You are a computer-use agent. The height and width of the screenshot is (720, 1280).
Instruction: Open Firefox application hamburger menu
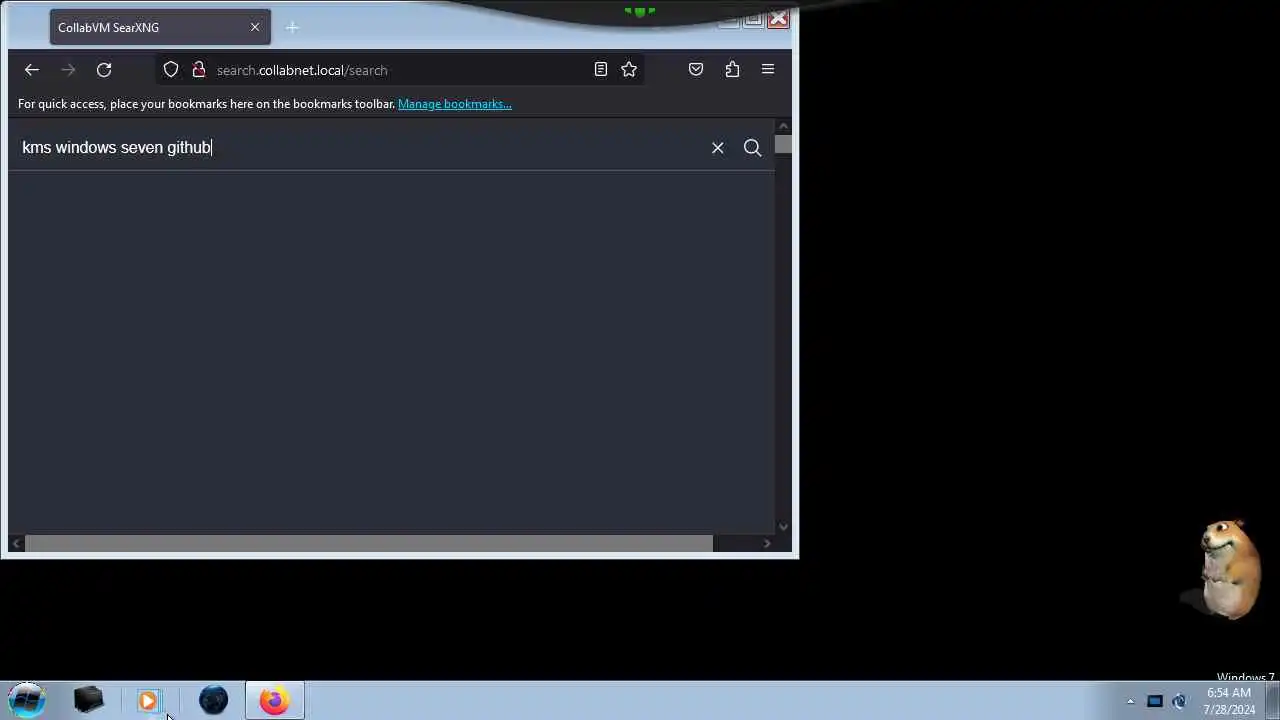(768, 70)
